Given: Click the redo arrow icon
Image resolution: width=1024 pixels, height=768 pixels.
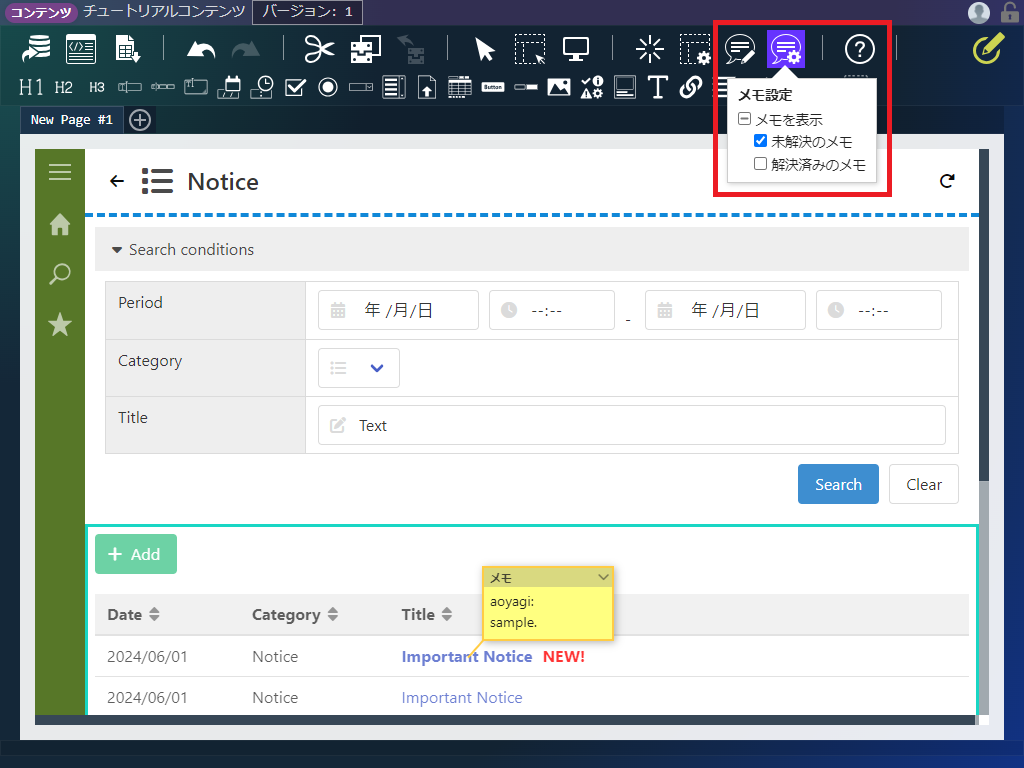Looking at the screenshot, I should click(246, 50).
